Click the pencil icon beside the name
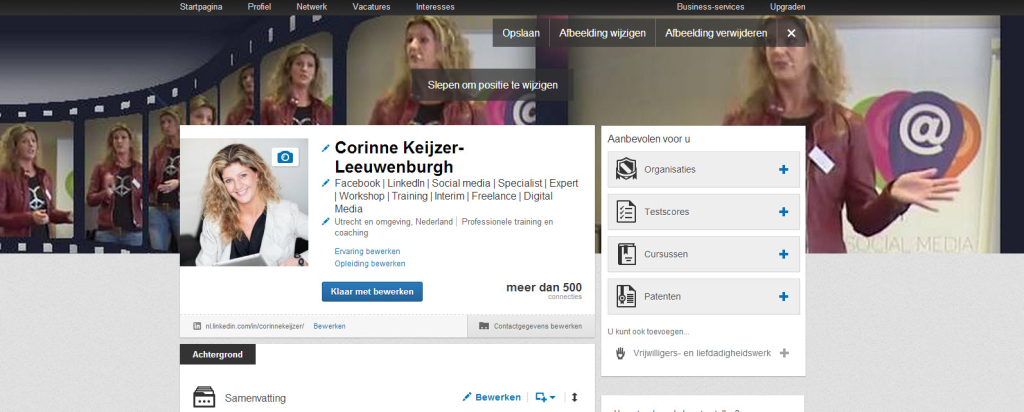Viewport: 1024px width, 412px height. pyautogui.click(x=326, y=148)
